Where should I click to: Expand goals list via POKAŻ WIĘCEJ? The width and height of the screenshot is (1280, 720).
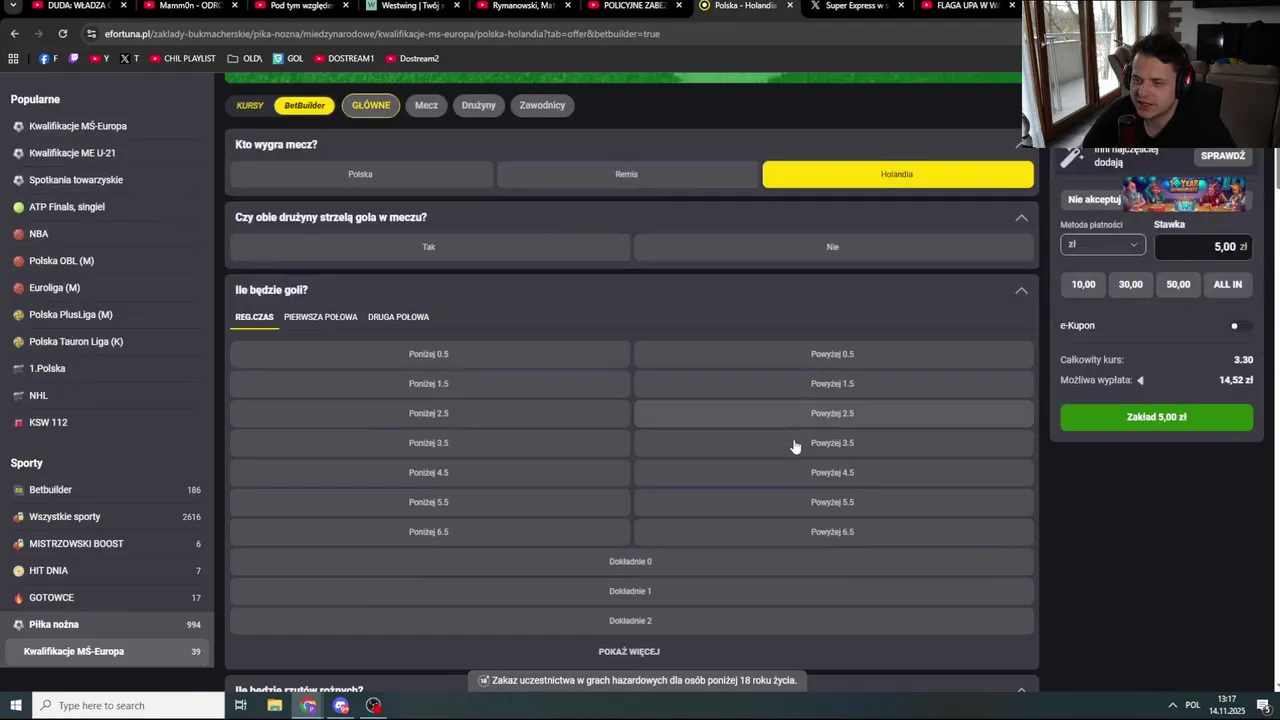(x=629, y=652)
